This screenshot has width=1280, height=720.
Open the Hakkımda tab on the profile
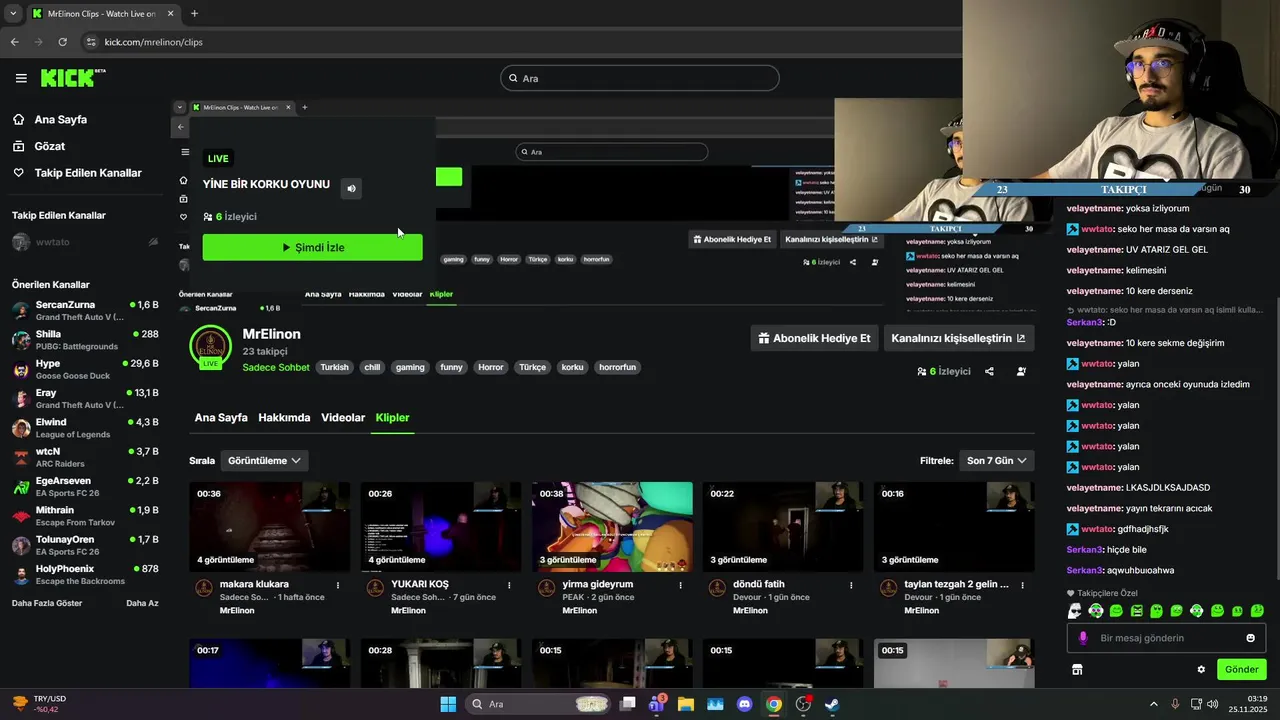click(284, 418)
